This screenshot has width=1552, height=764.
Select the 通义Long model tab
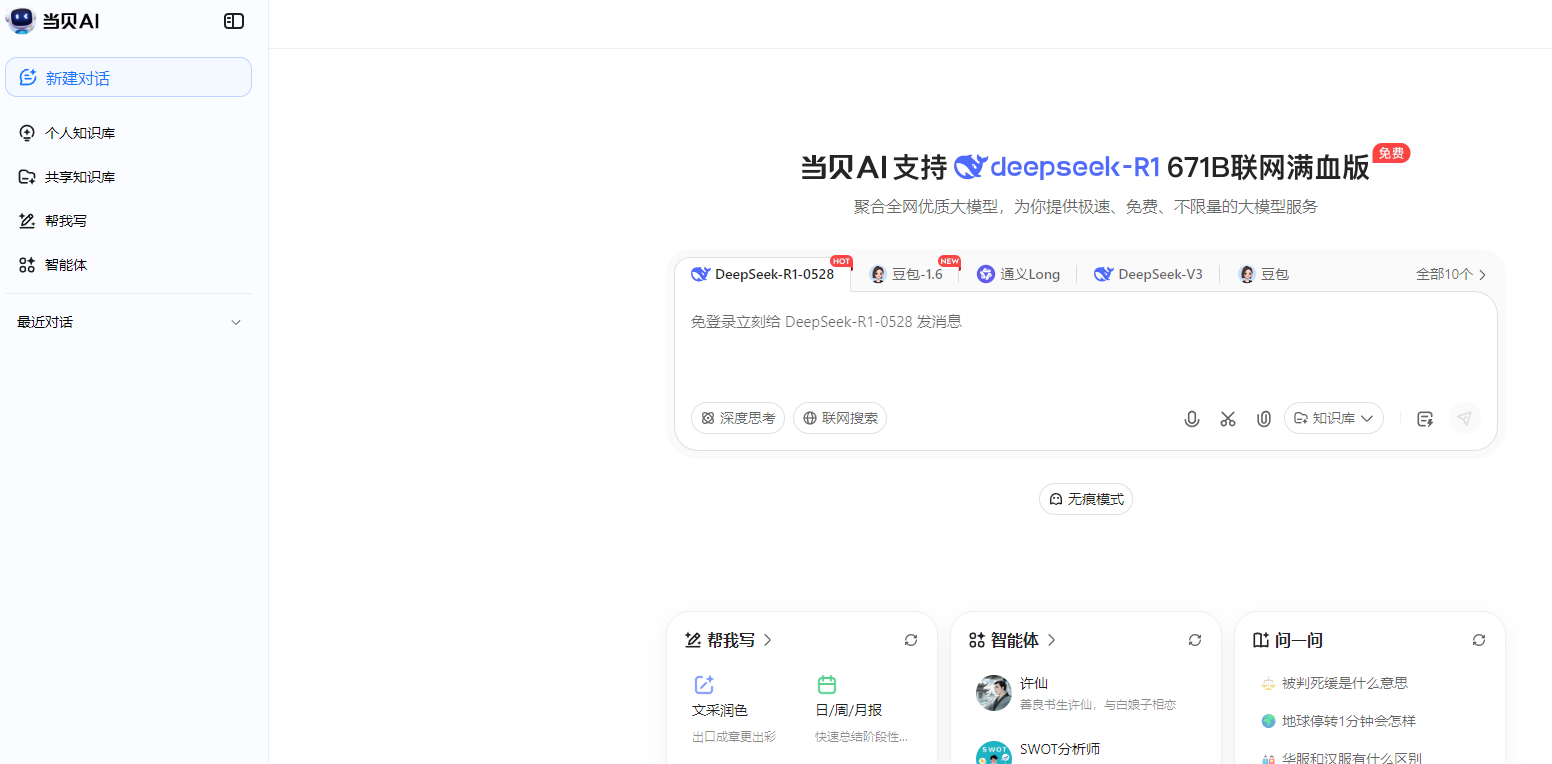[x=1018, y=274]
